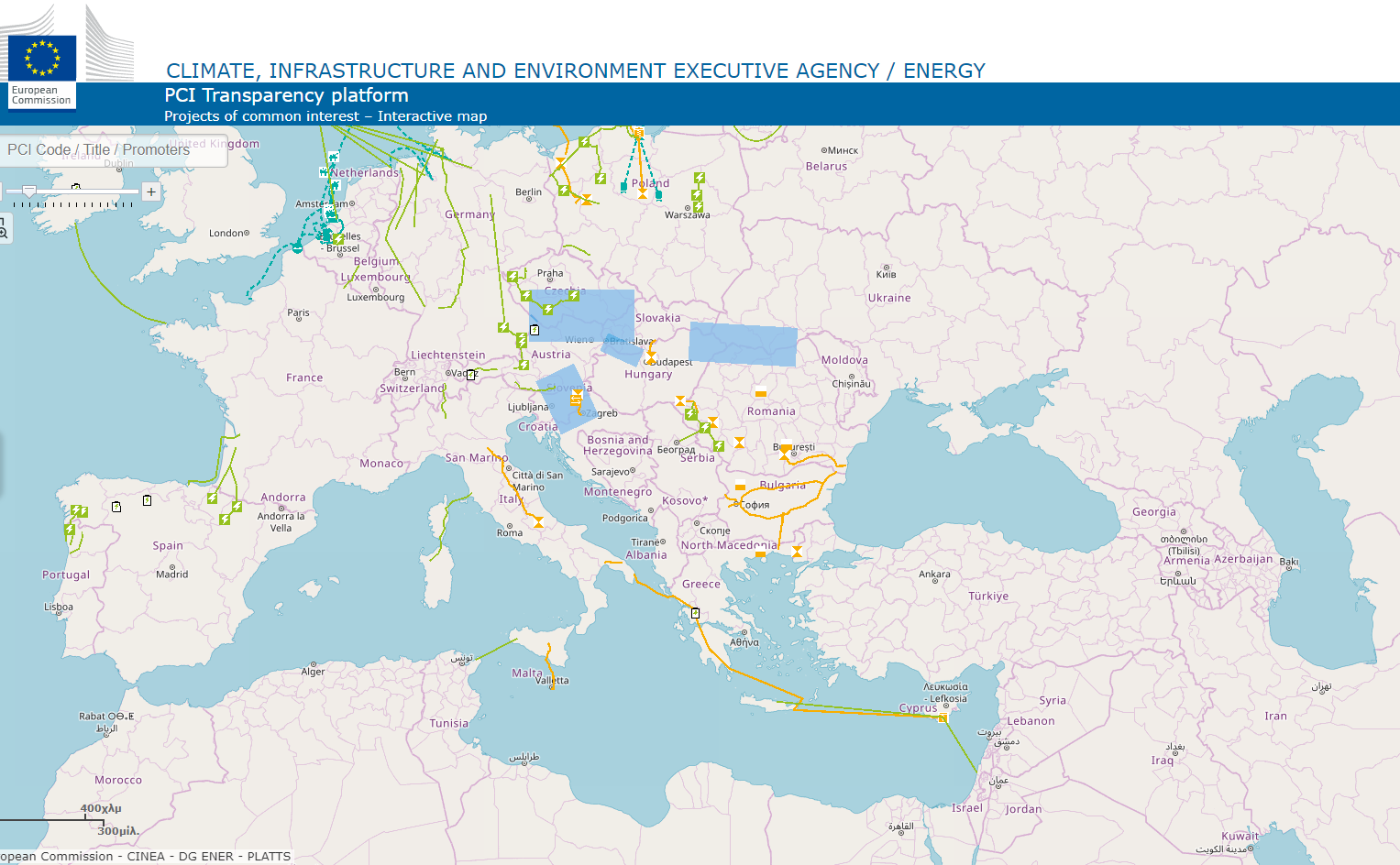Image resolution: width=1400 pixels, height=865 pixels.
Task: Click the Ankara city label
Action: point(934,575)
